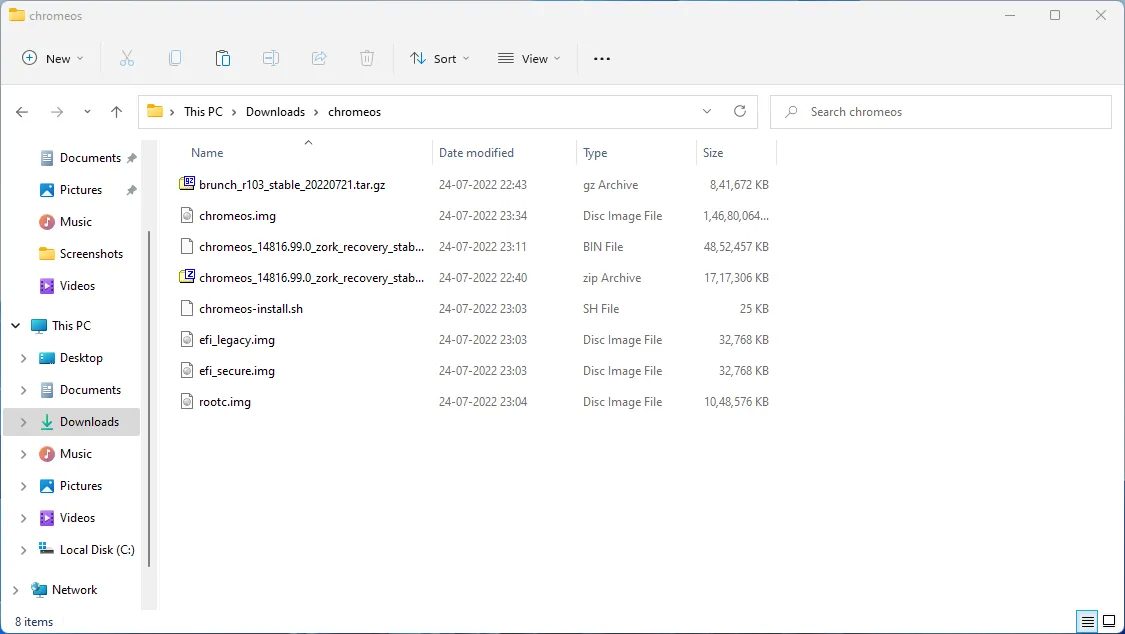1125x634 pixels.
Task: Switch to large thumbnails view toggle
Action: [x=1108, y=621]
